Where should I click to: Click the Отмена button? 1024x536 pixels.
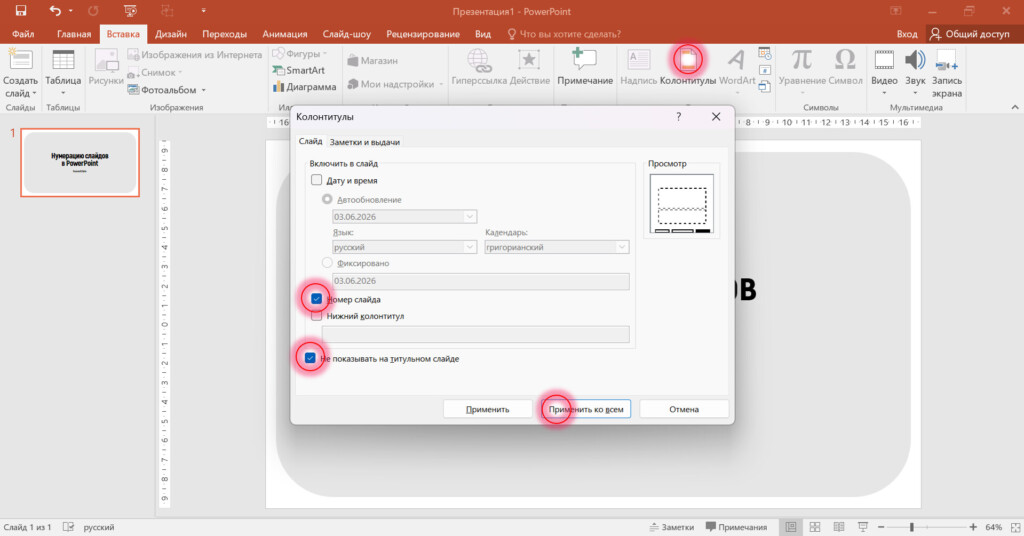point(684,409)
